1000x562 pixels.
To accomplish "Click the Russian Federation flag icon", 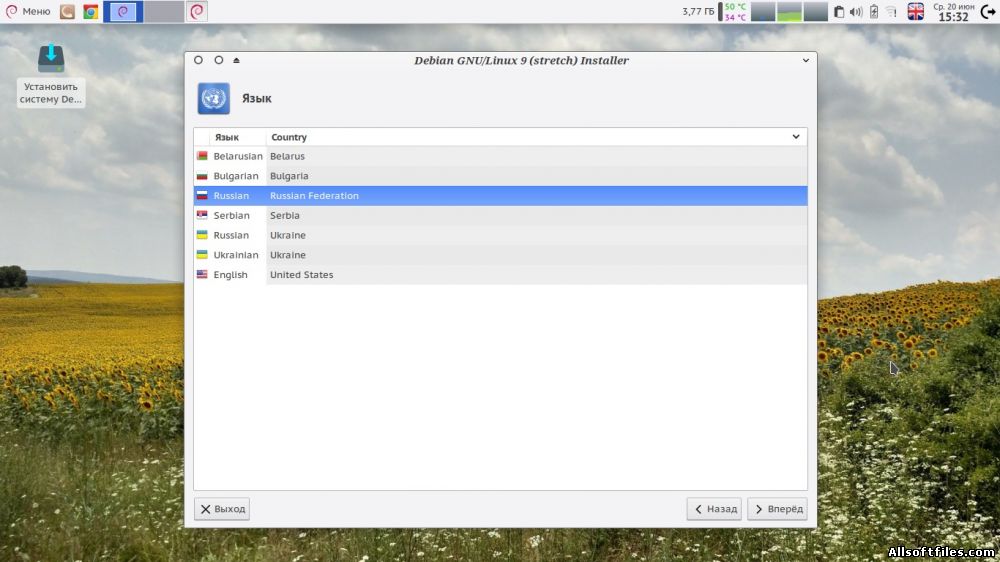I will pyautogui.click(x=202, y=195).
